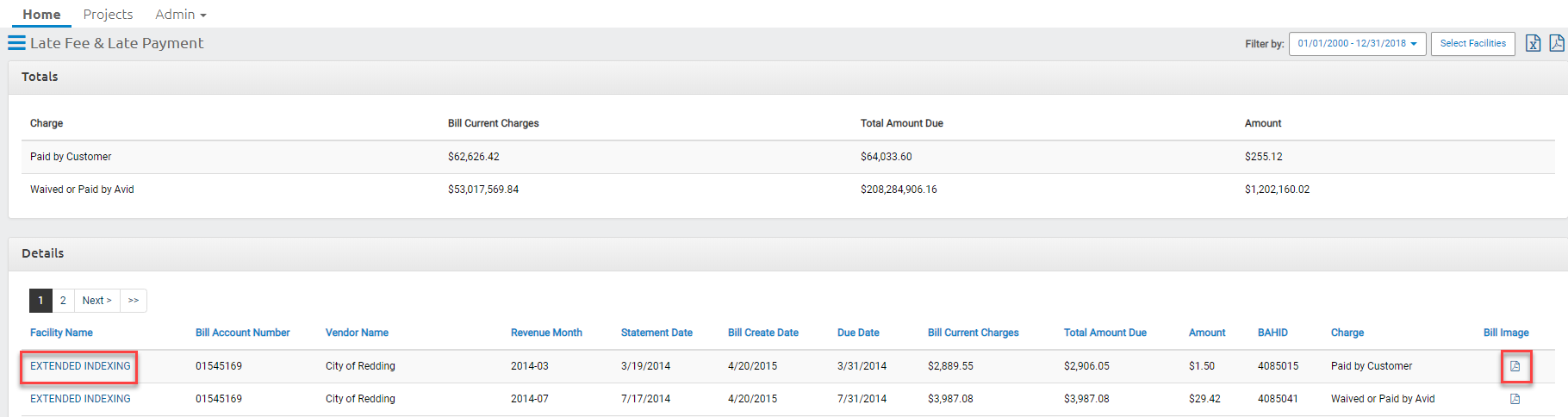
Task: Expand the Admin menu
Action: click(180, 15)
